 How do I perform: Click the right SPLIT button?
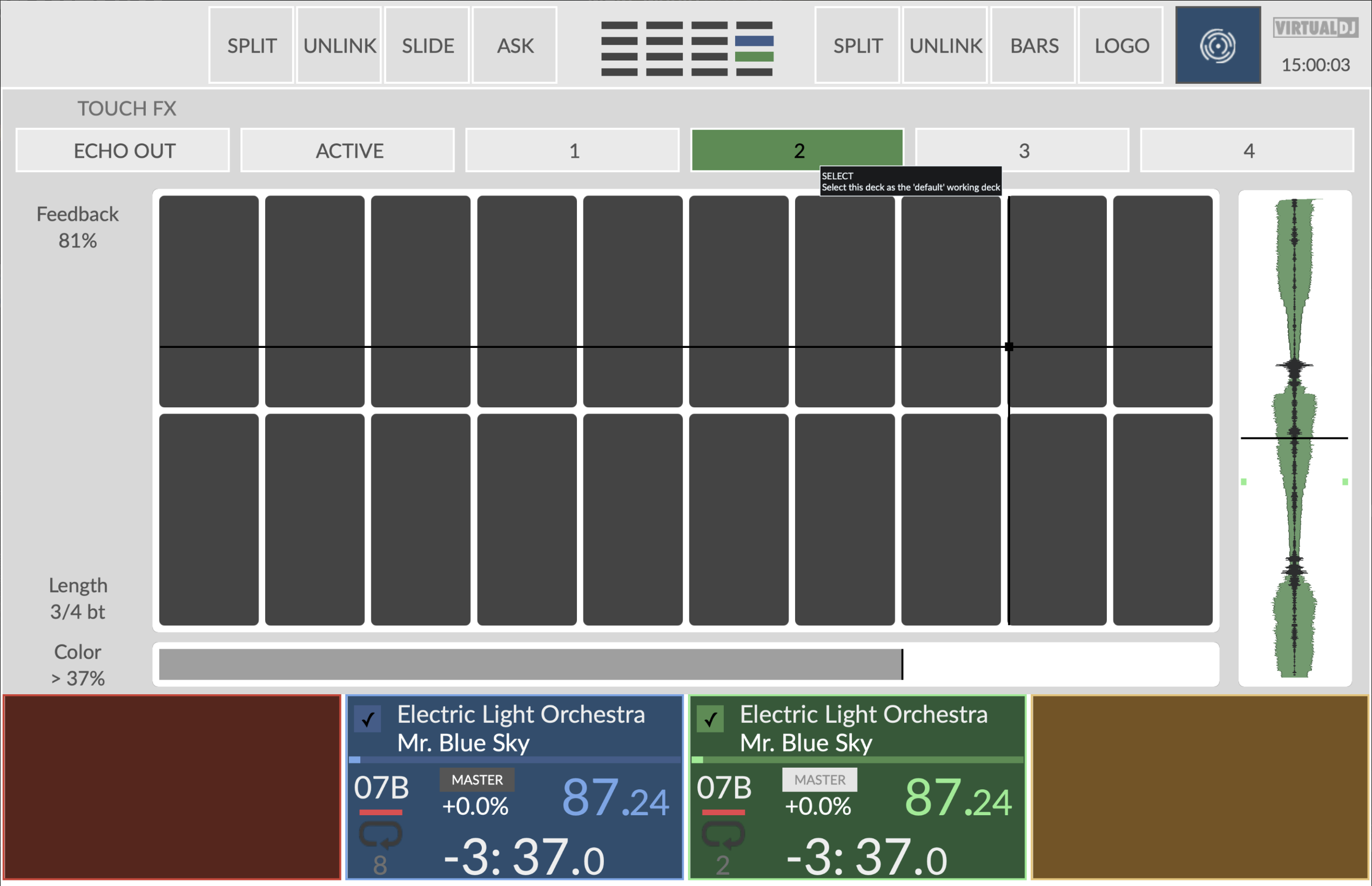point(857,45)
